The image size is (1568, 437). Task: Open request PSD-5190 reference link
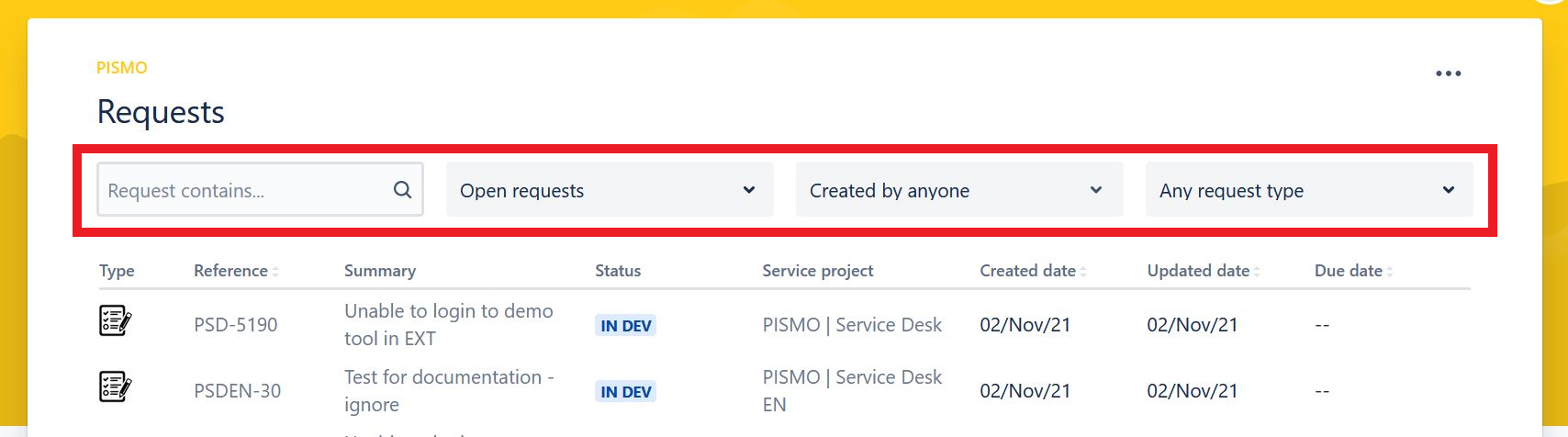(236, 325)
